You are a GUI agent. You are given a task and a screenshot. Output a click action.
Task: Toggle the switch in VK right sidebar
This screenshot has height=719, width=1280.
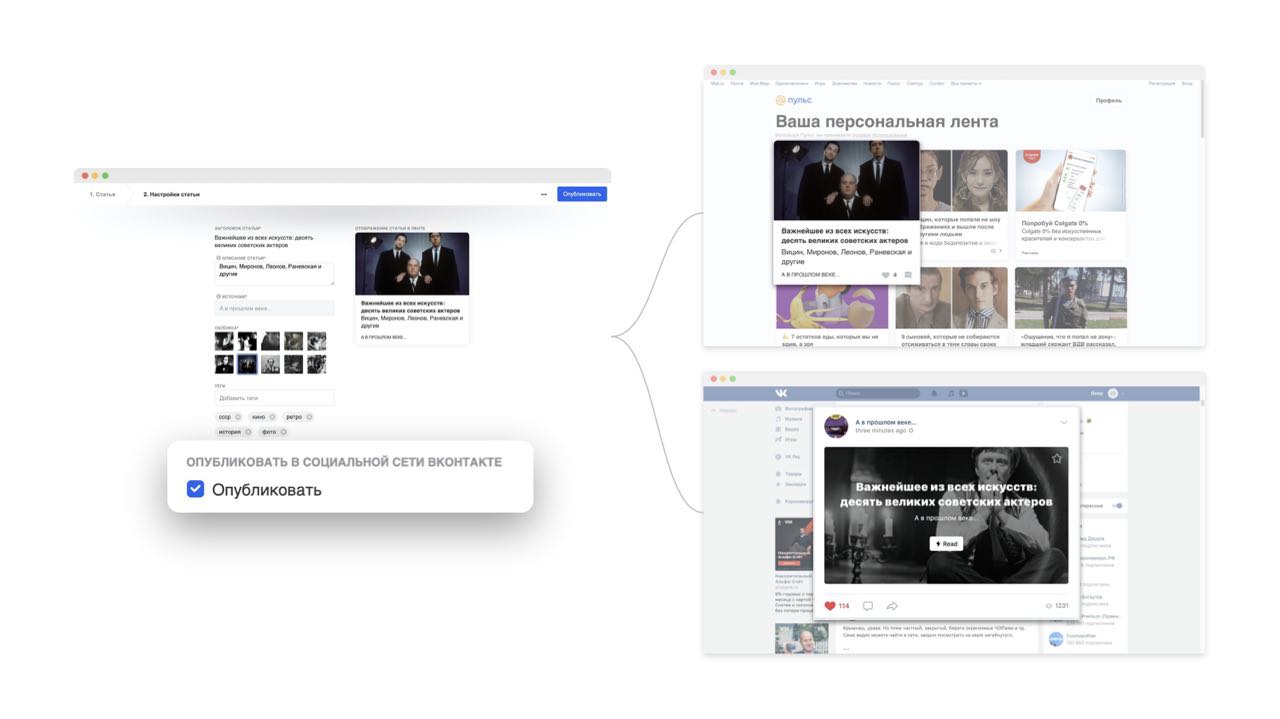click(x=1117, y=505)
